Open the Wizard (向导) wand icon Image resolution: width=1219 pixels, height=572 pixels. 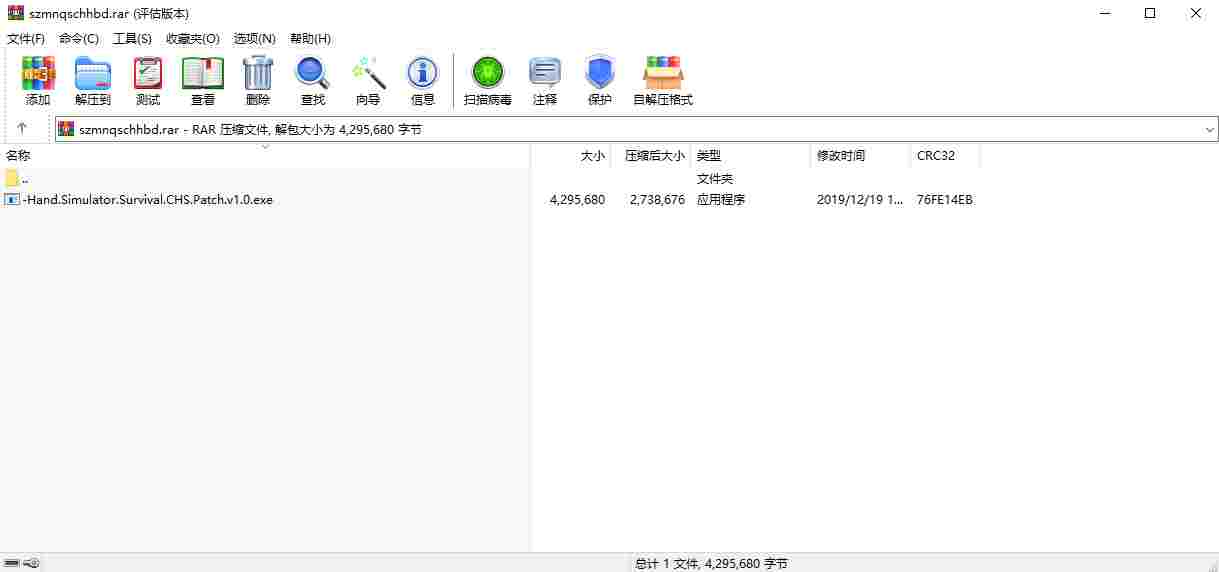[x=368, y=81]
